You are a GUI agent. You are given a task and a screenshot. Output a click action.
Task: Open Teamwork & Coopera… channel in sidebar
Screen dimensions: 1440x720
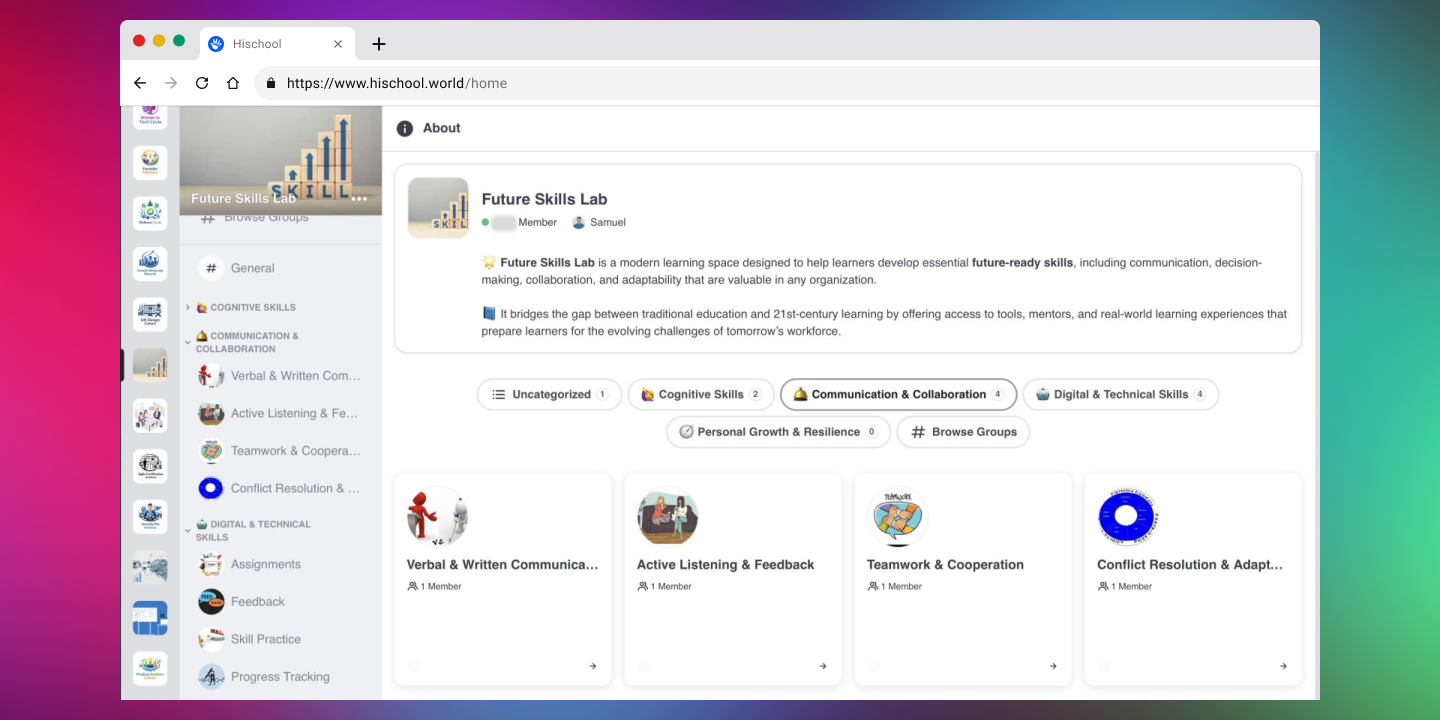click(x=280, y=451)
